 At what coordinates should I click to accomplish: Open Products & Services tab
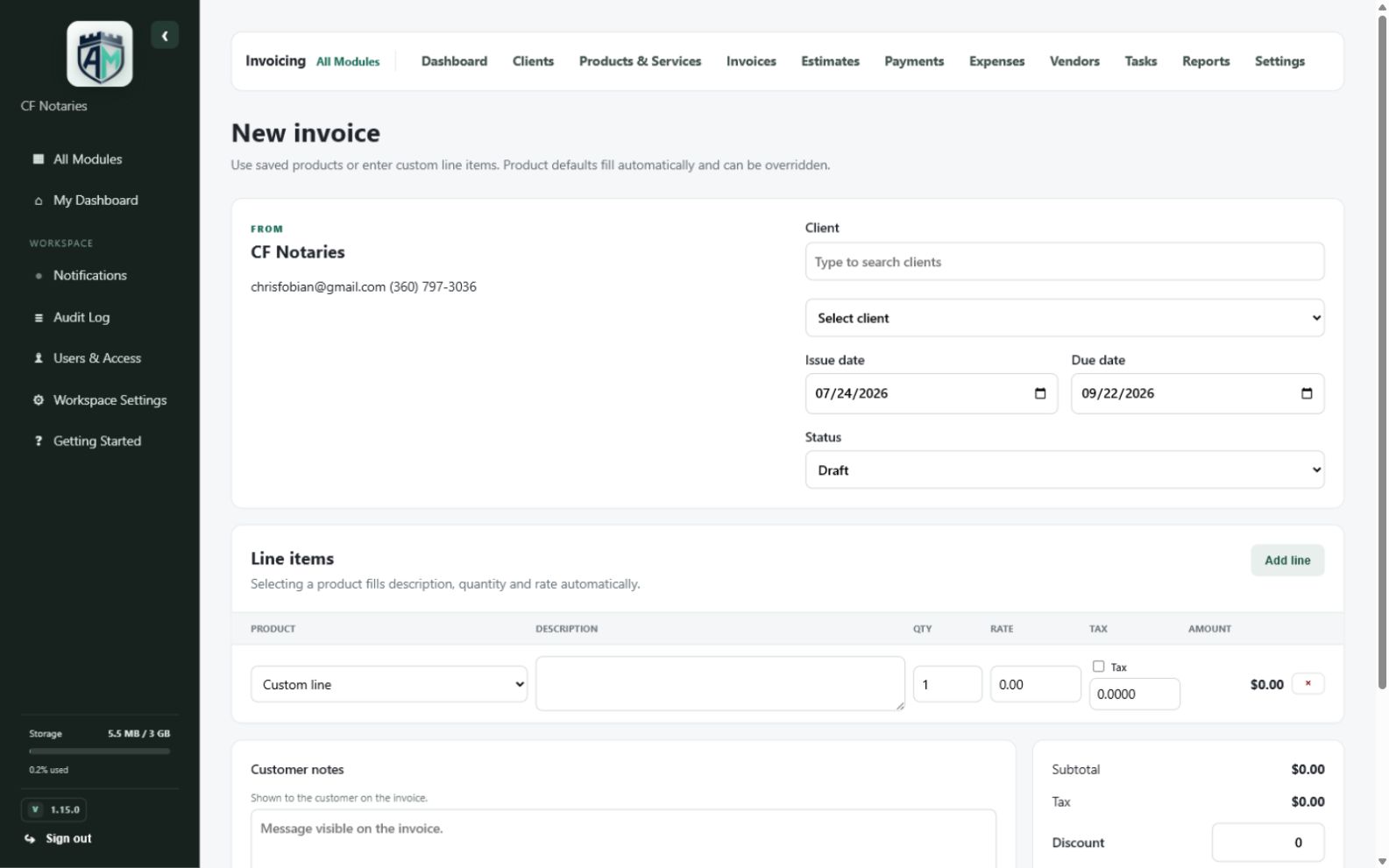(x=640, y=61)
